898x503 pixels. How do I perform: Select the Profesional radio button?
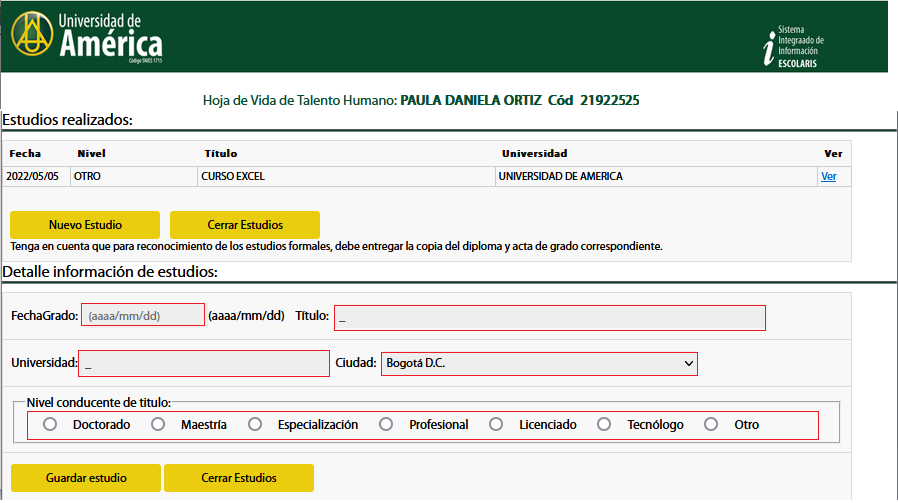pyautogui.click(x=386, y=424)
